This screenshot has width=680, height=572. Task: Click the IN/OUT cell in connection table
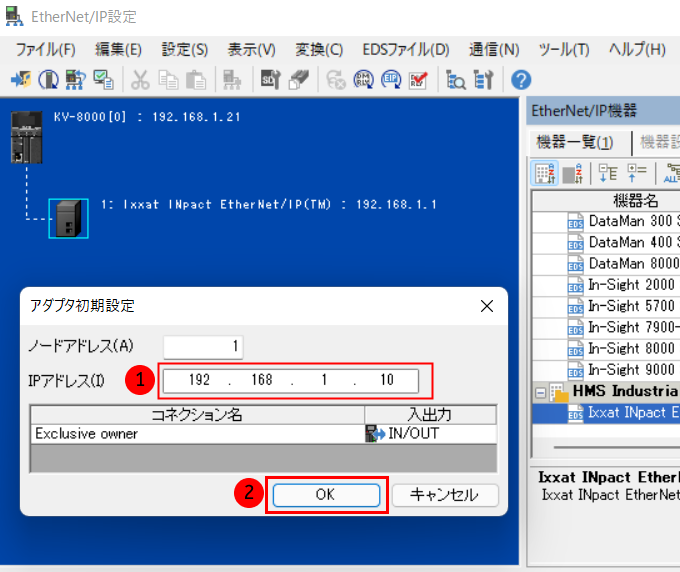[x=430, y=434]
